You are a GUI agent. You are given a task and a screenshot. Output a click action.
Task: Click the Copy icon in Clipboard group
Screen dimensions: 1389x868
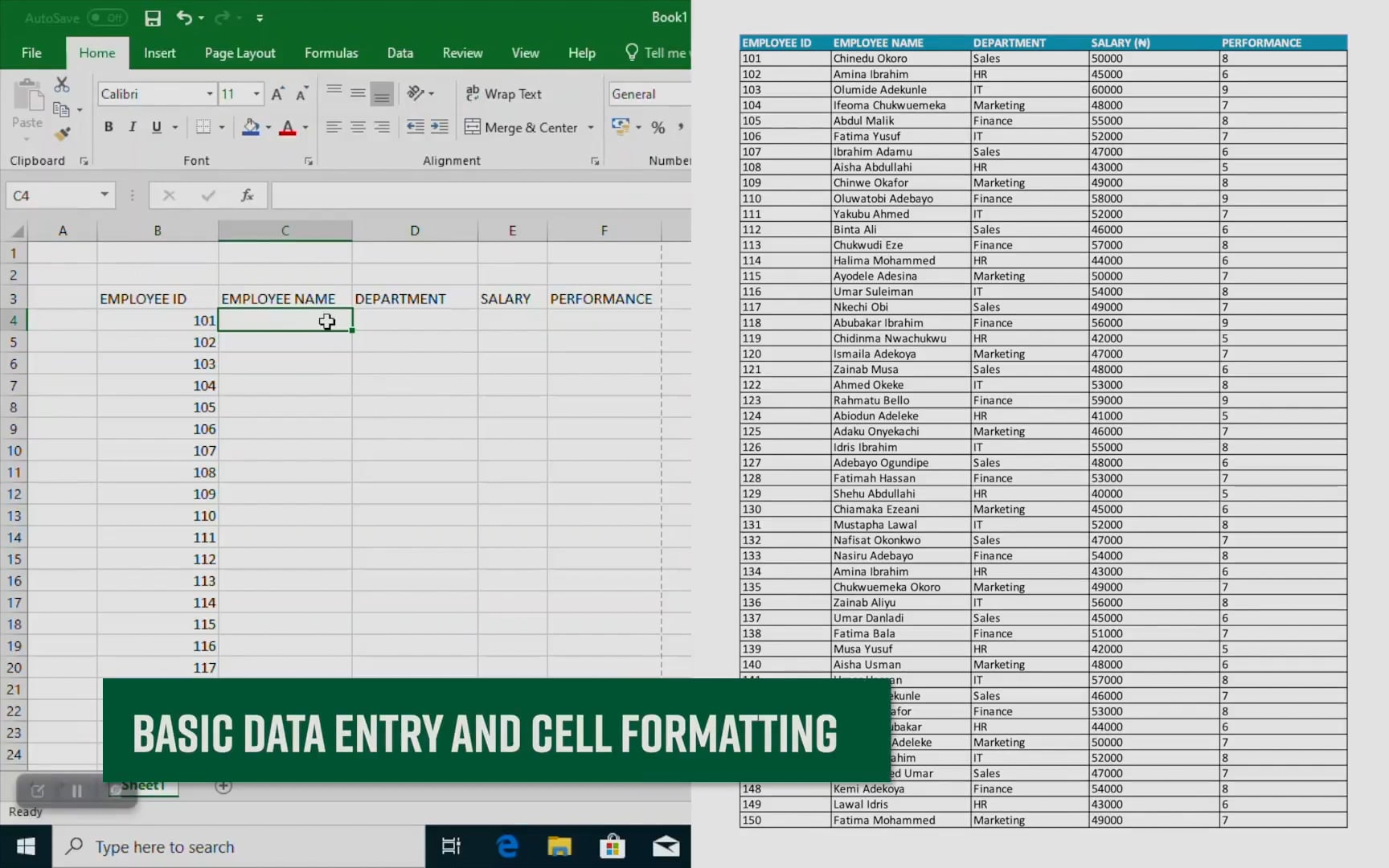coord(61,109)
